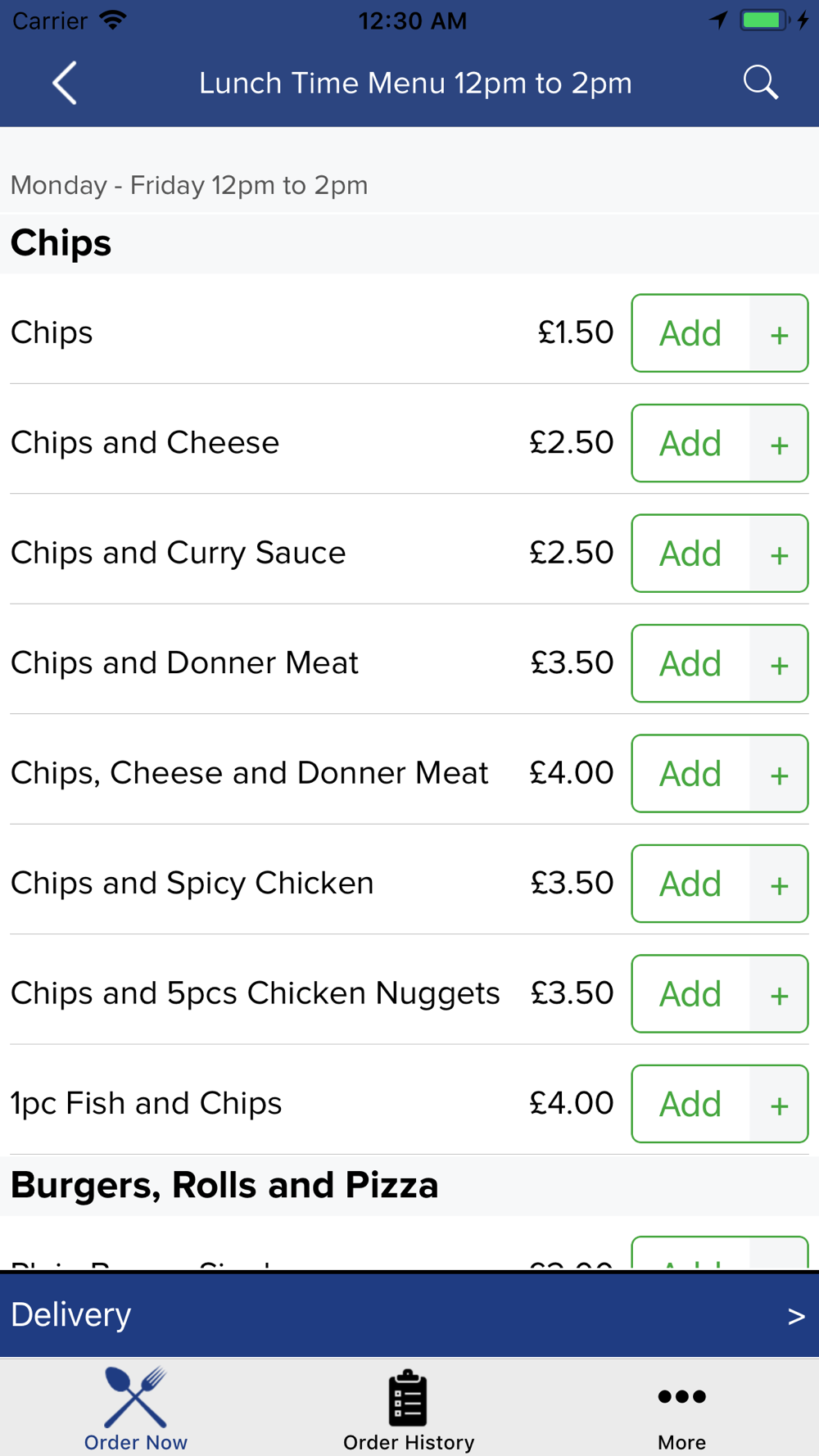Tap plus icon beside Chips and Cheese
Screen dimensions: 819x1456
(x=779, y=444)
